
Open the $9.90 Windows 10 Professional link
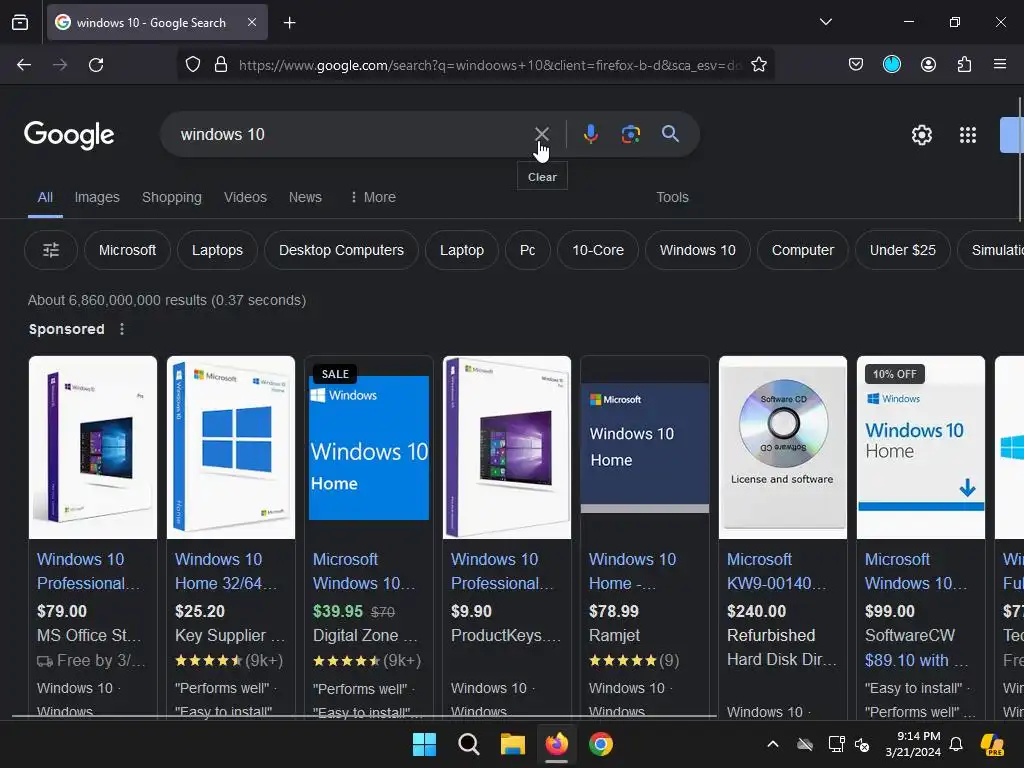502,571
